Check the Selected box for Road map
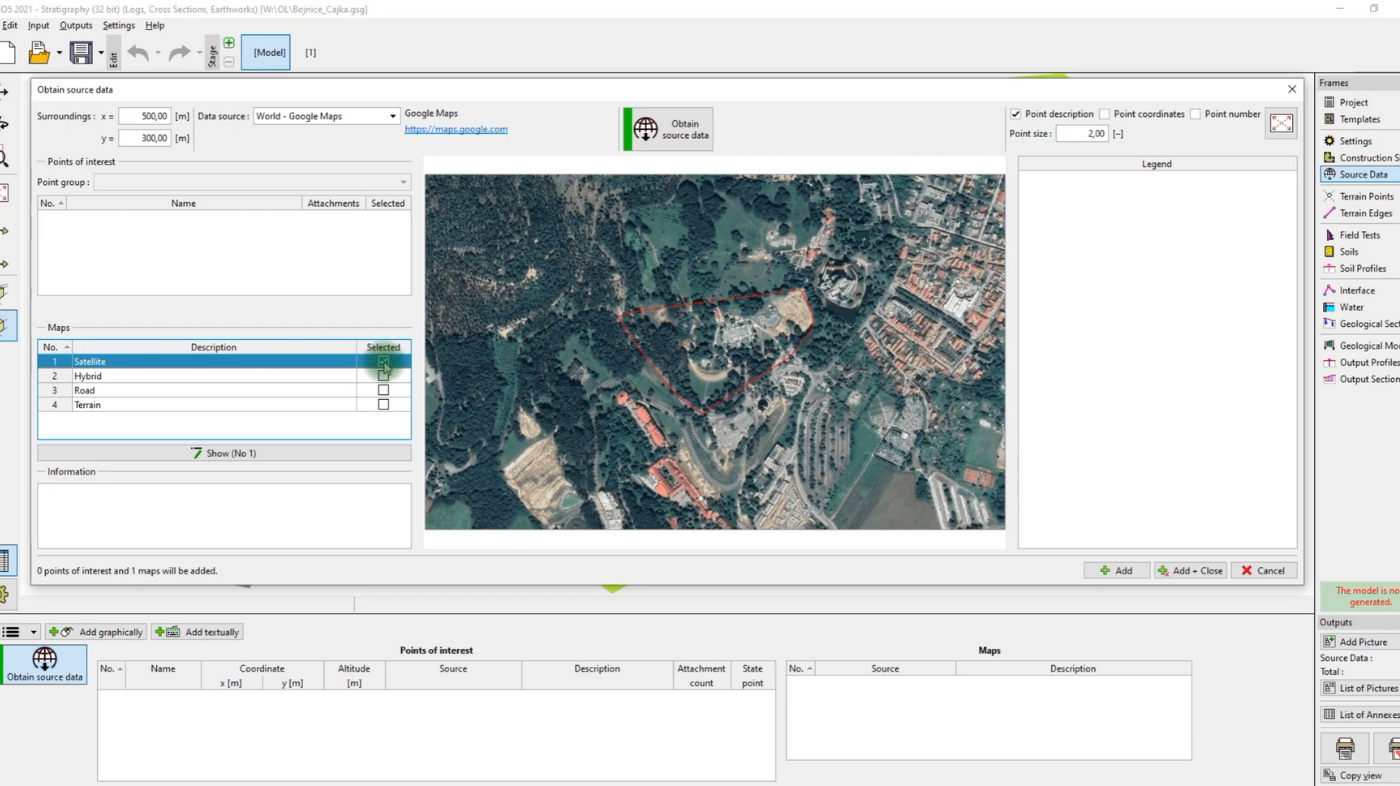 coord(383,390)
